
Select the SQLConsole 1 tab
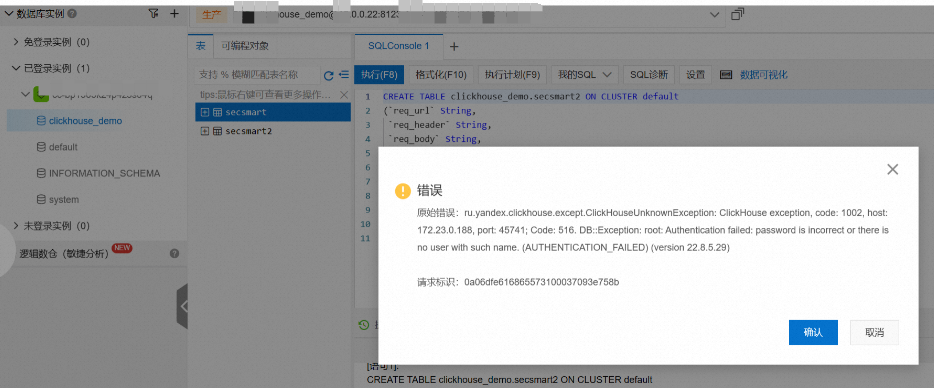tap(398, 46)
